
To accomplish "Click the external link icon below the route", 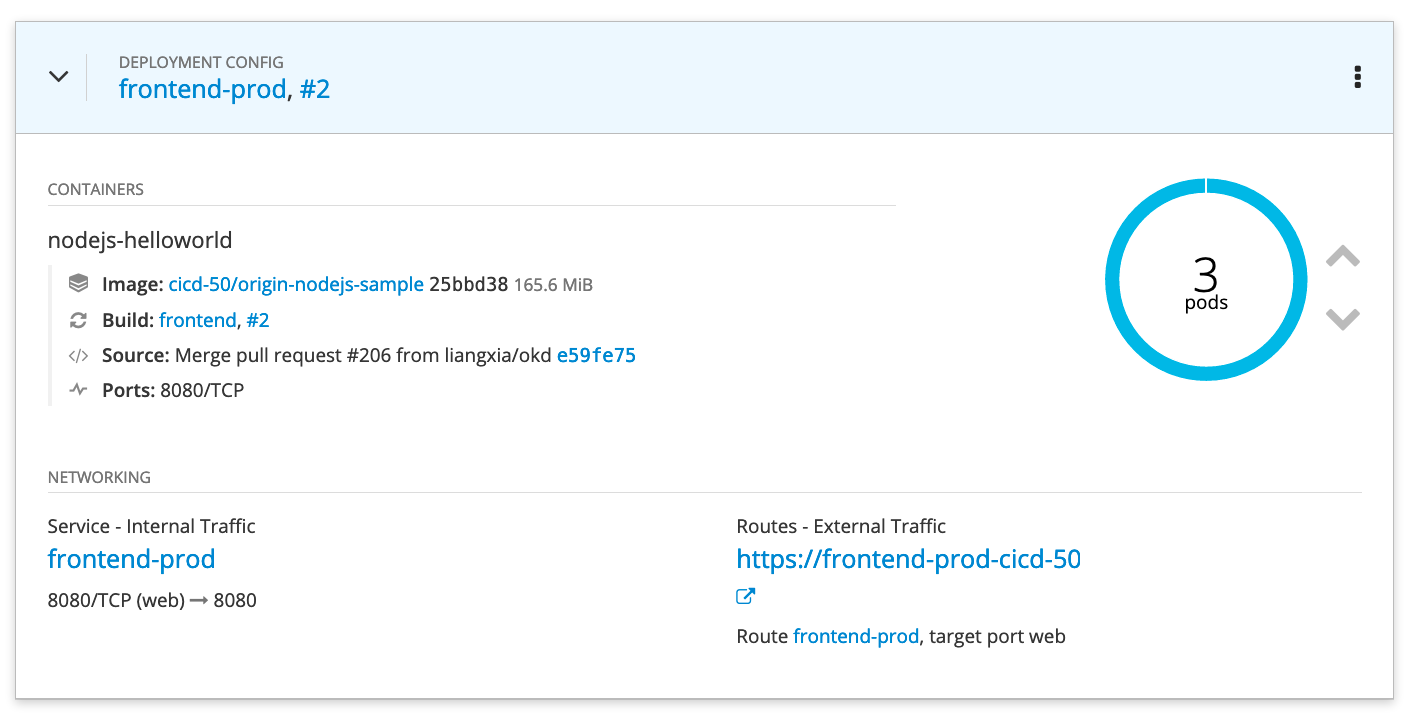I will [x=745, y=597].
